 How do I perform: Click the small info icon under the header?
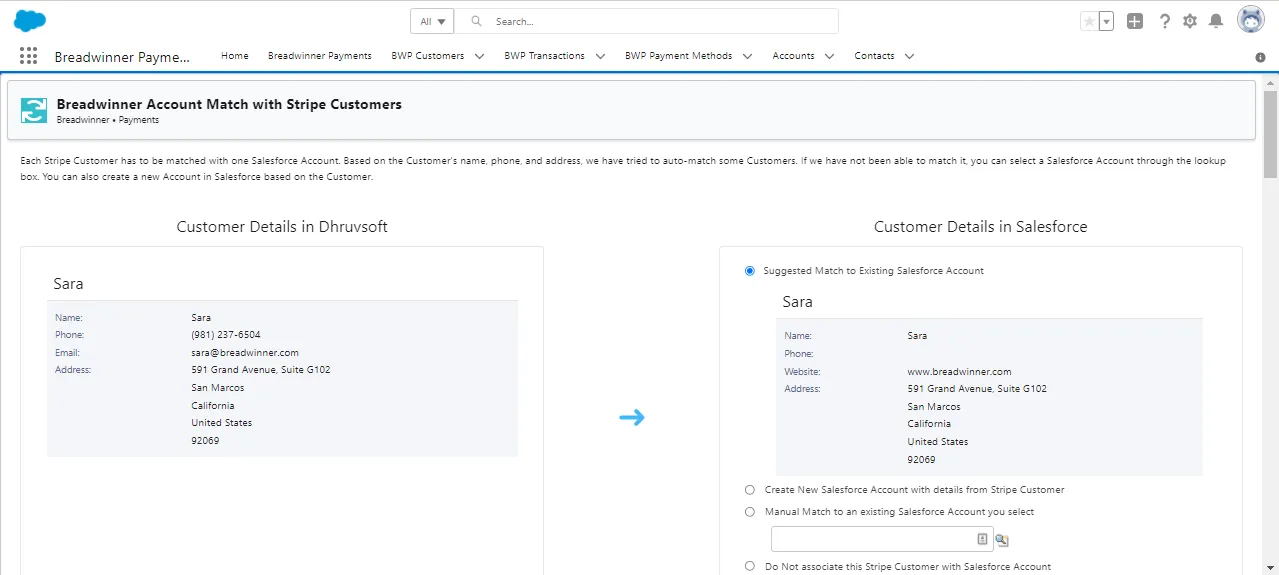coord(1260,57)
